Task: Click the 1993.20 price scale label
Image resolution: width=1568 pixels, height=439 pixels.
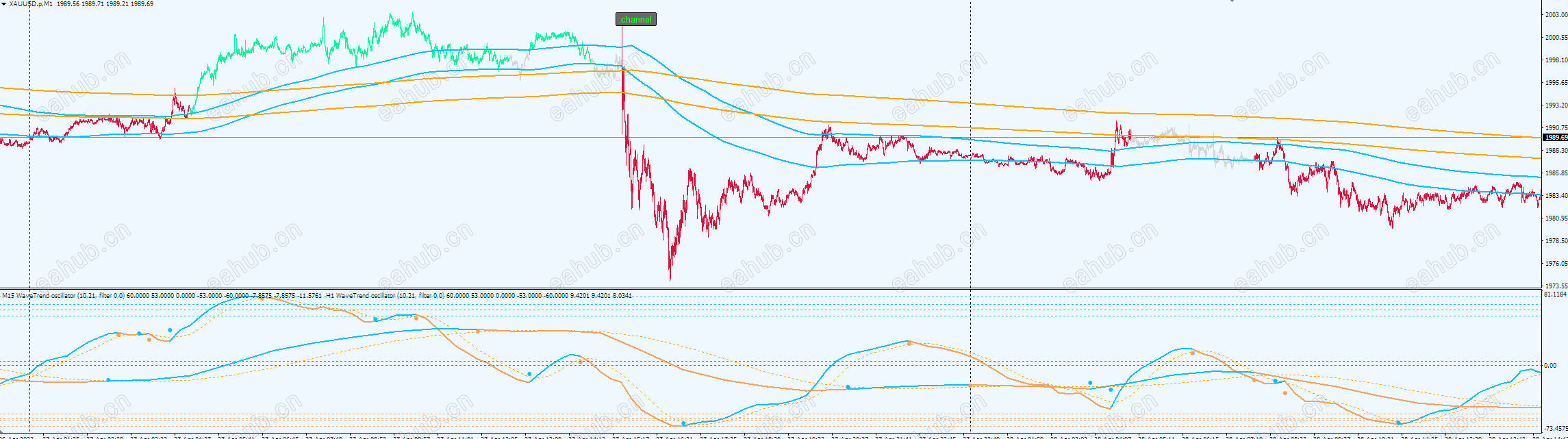Action: coord(1556,105)
